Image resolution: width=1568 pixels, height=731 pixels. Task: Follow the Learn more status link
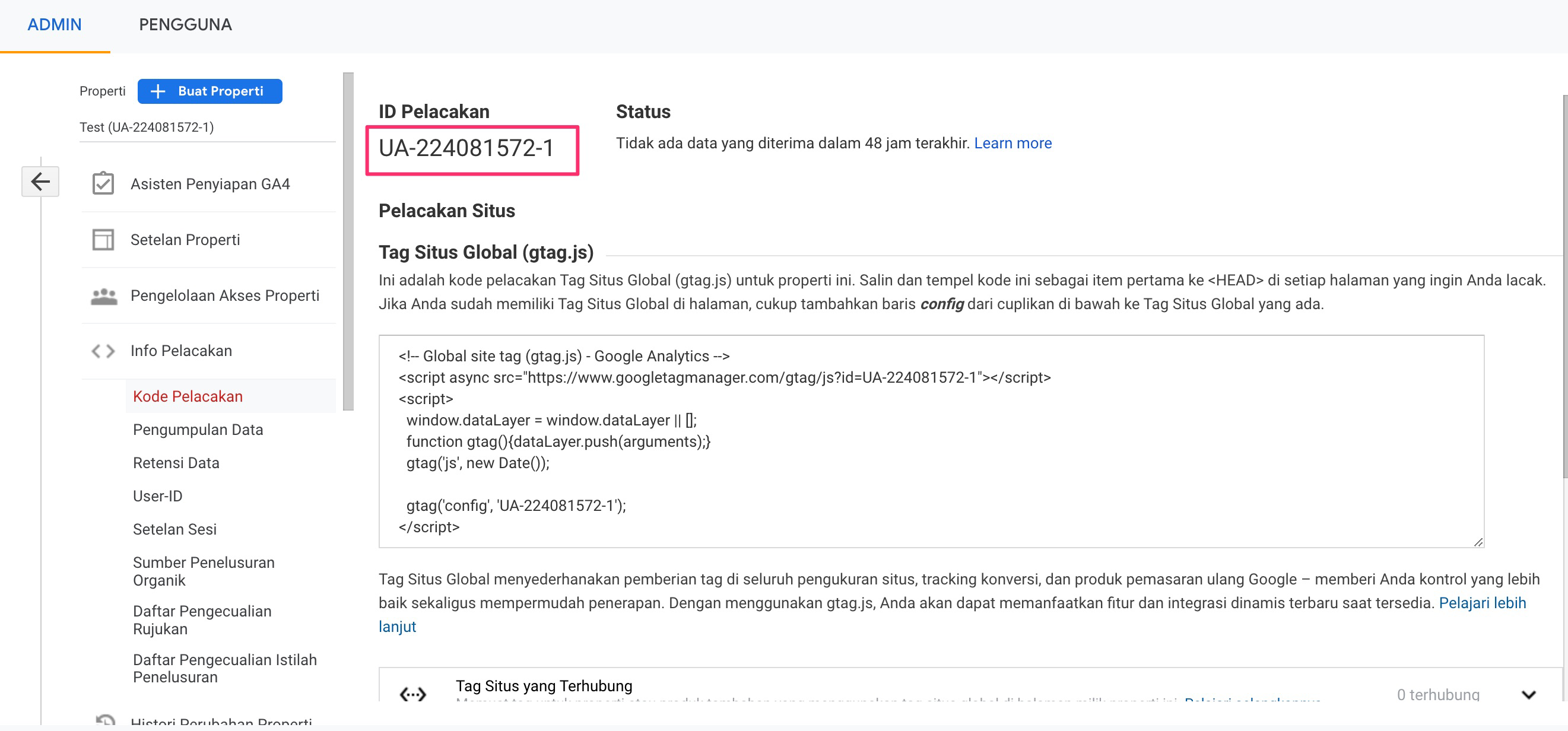point(1012,143)
